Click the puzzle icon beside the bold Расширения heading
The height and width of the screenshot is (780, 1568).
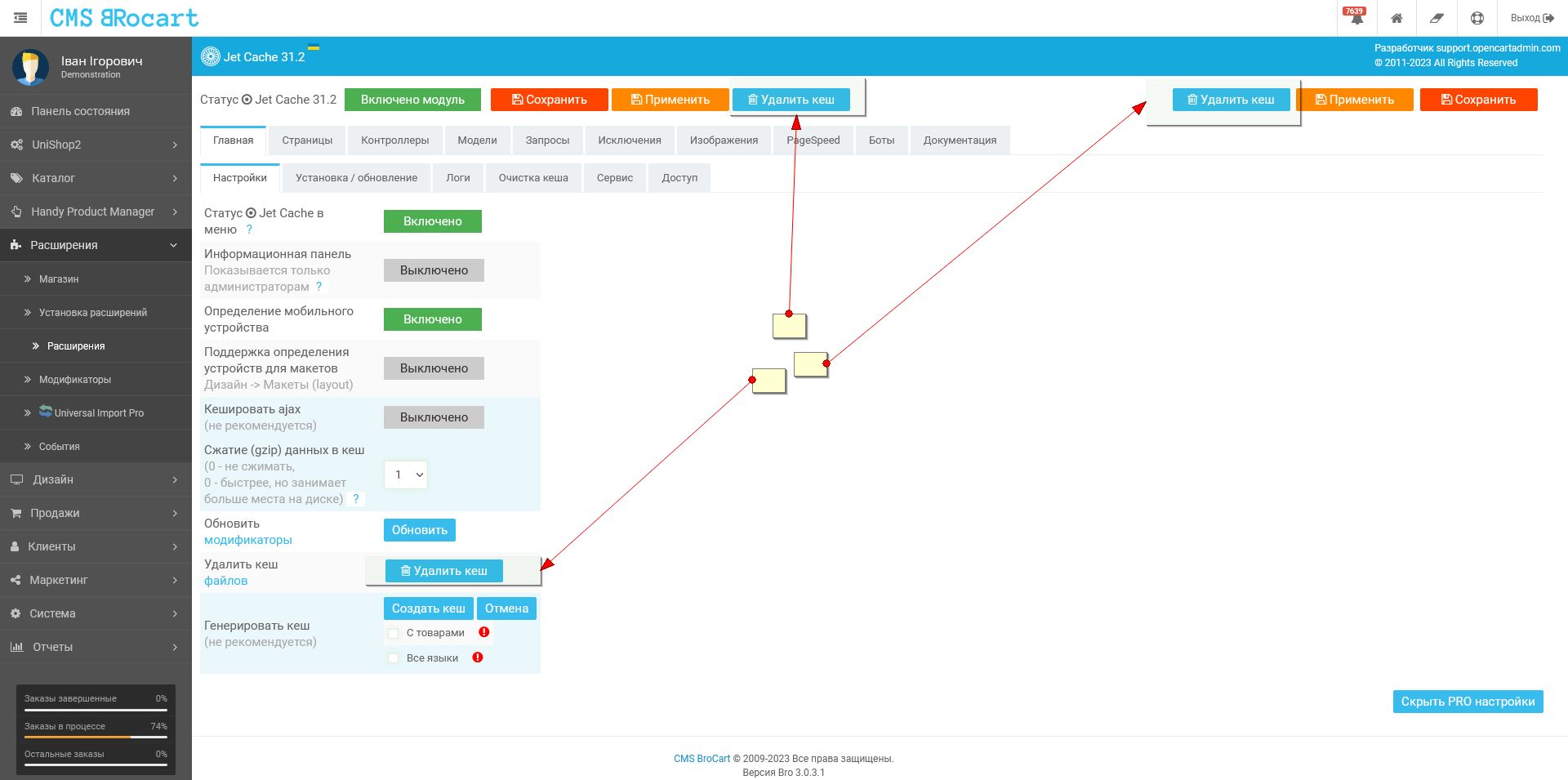tap(16, 245)
